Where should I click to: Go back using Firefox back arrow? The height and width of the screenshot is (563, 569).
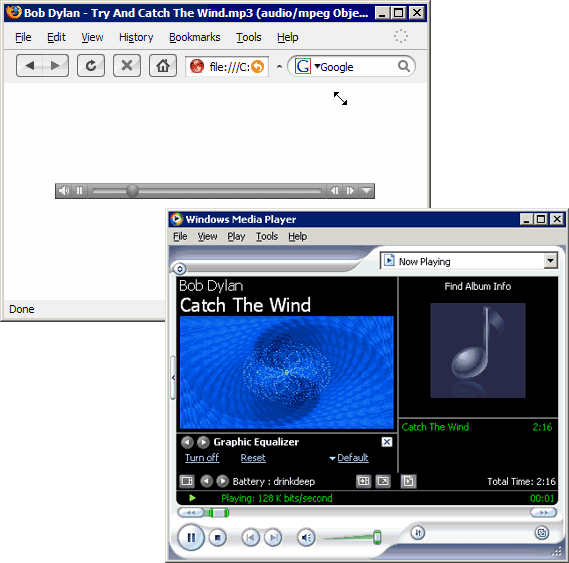pos(29,66)
